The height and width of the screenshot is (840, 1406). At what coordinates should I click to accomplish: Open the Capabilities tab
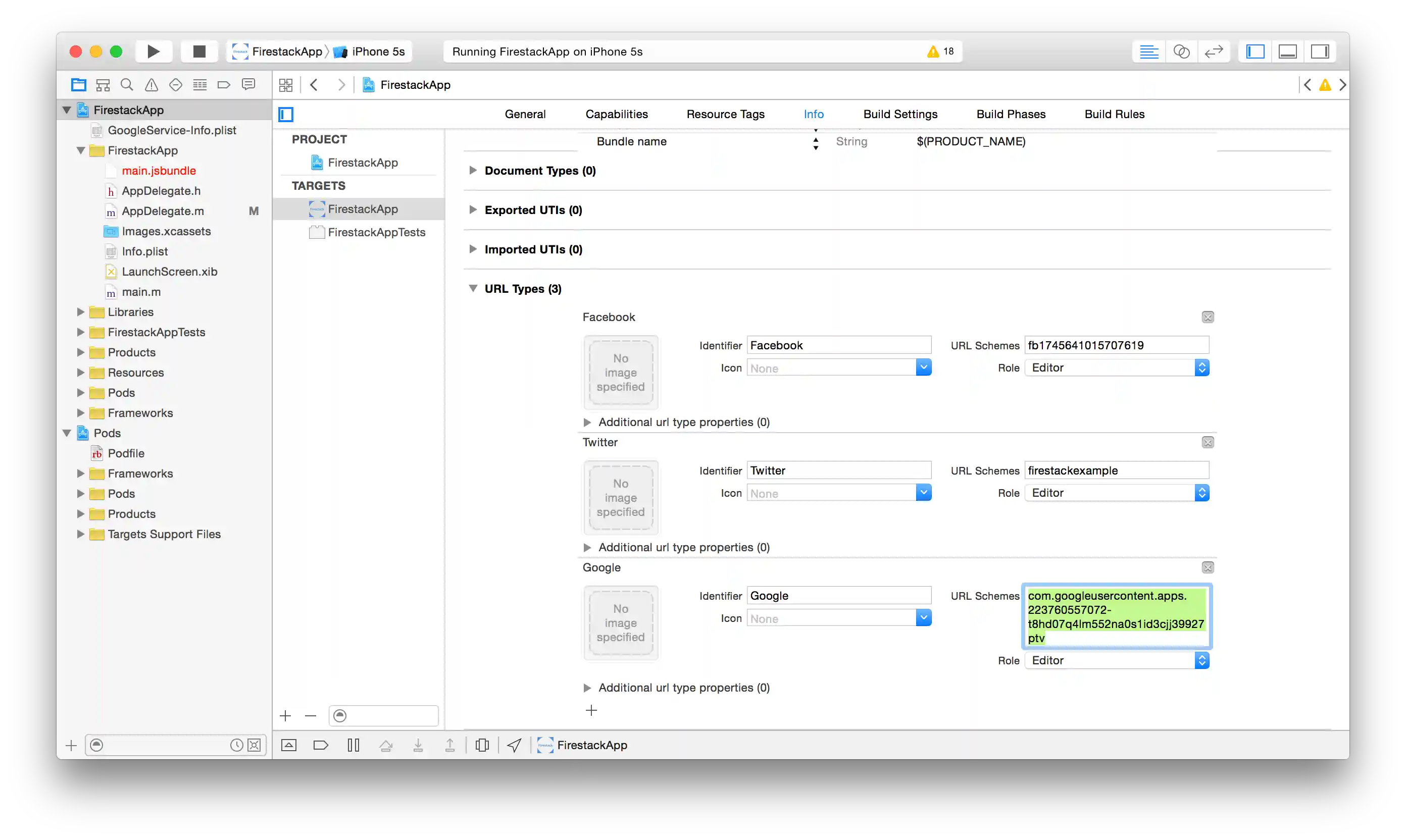616,114
